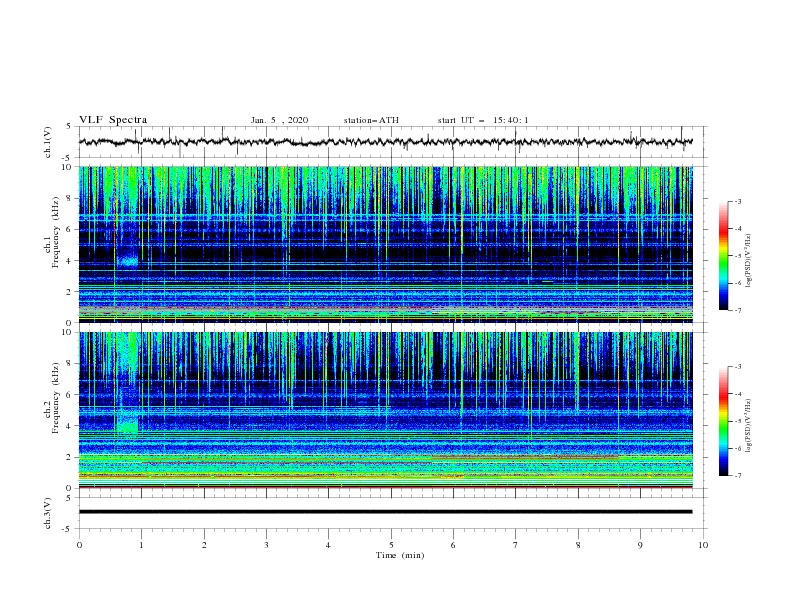
Task: Click the "VLF Spectra" plot title
Action: click(x=113, y=120)
